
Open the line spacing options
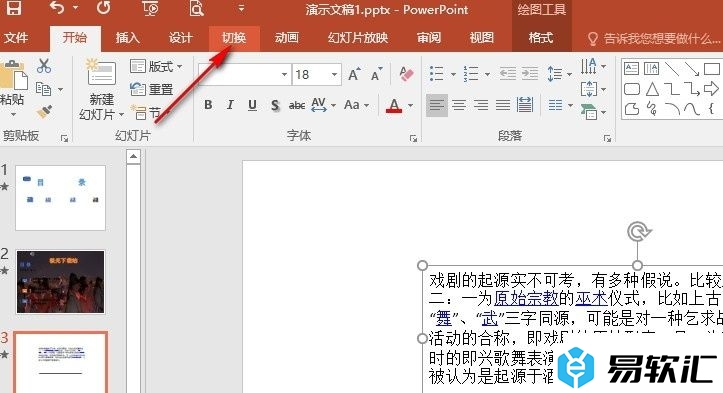[559, 74]
